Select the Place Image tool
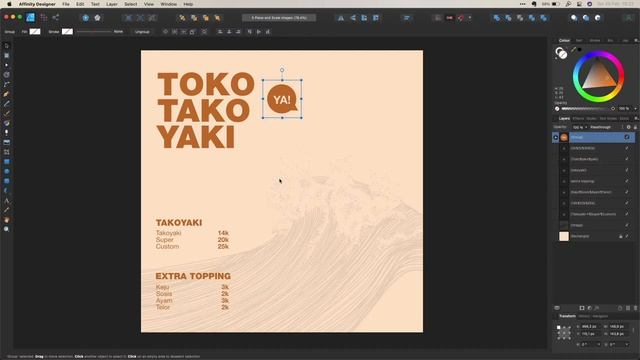This screenshot has width=640, height=360. tap(7, 142)
